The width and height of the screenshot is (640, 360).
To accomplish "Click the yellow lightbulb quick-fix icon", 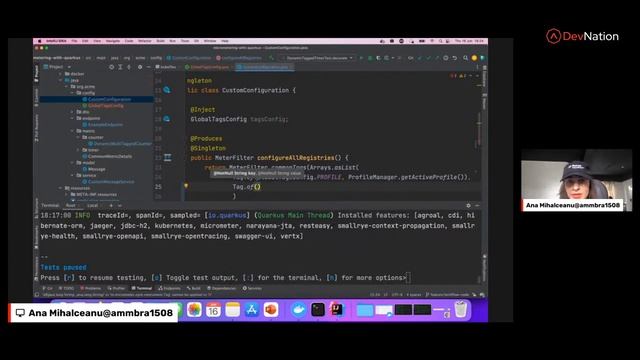I will click(186, 186).
